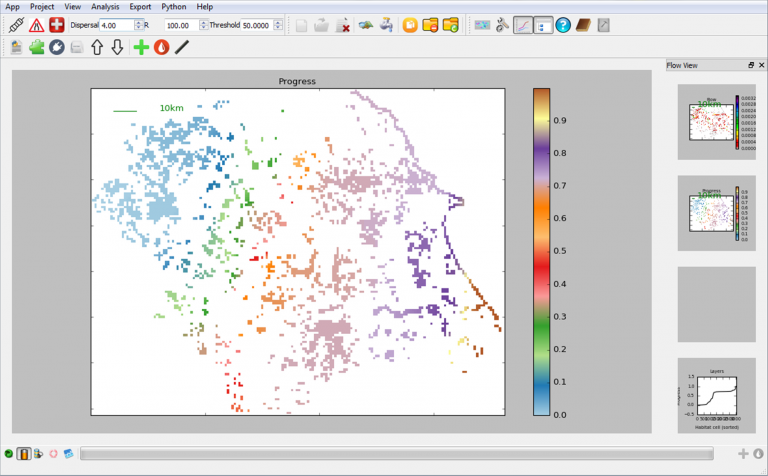The image size is (768, 476).
Task: Decrease the Threshold value with the spinner
Action: coord(280,28)
